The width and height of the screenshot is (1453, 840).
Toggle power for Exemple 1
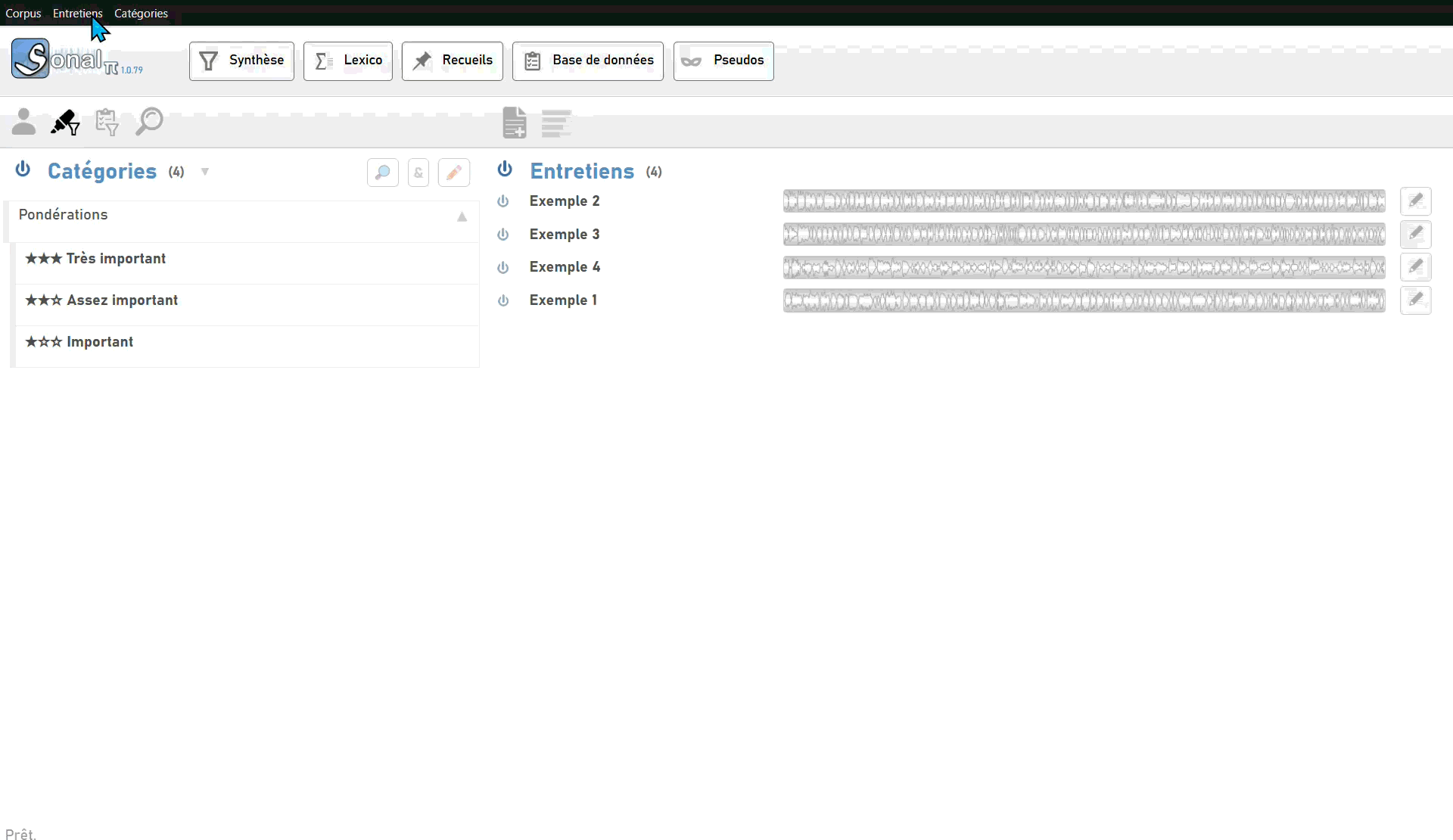502,300
